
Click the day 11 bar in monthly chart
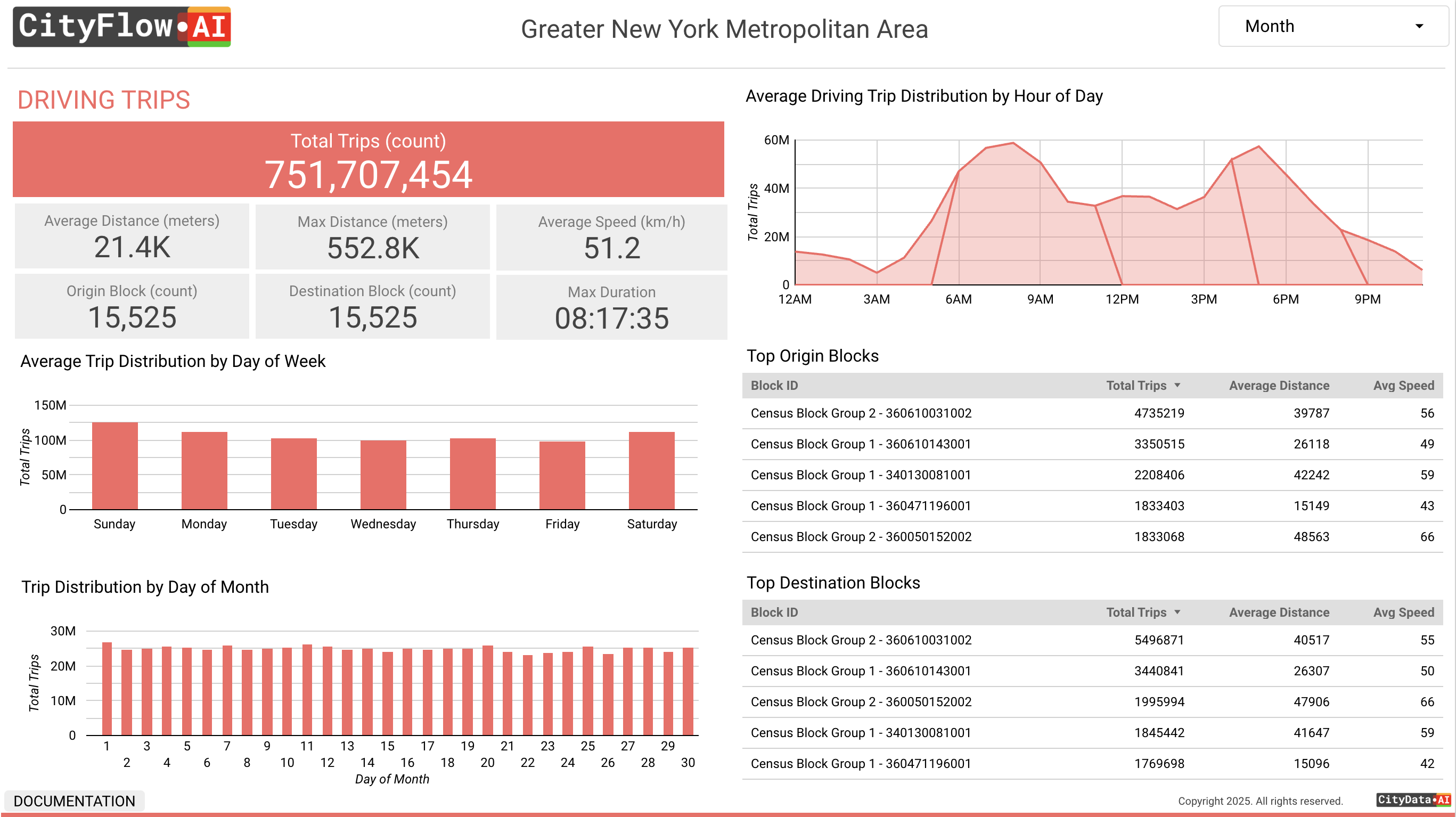tap(307, 690)
